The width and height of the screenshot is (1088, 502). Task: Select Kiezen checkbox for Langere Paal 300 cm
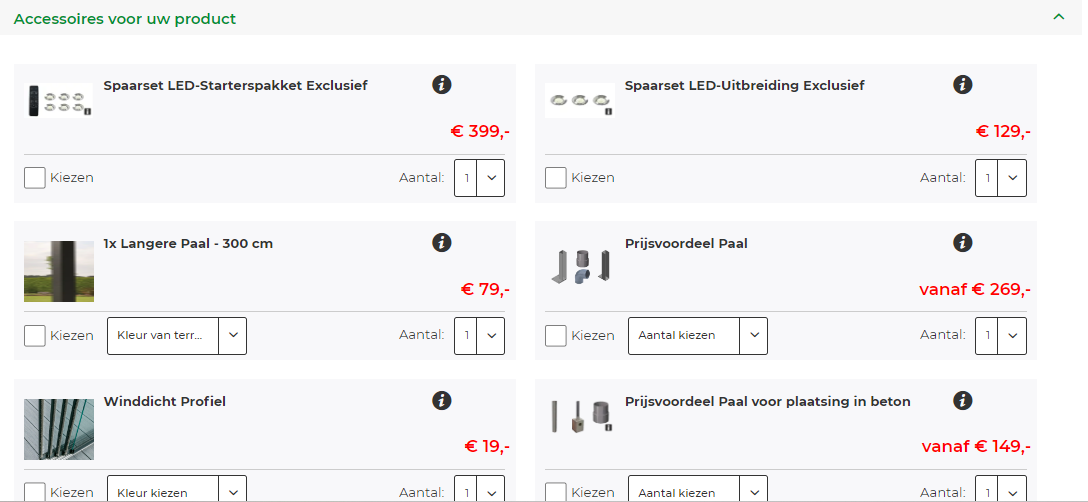[x=35, y=335]
